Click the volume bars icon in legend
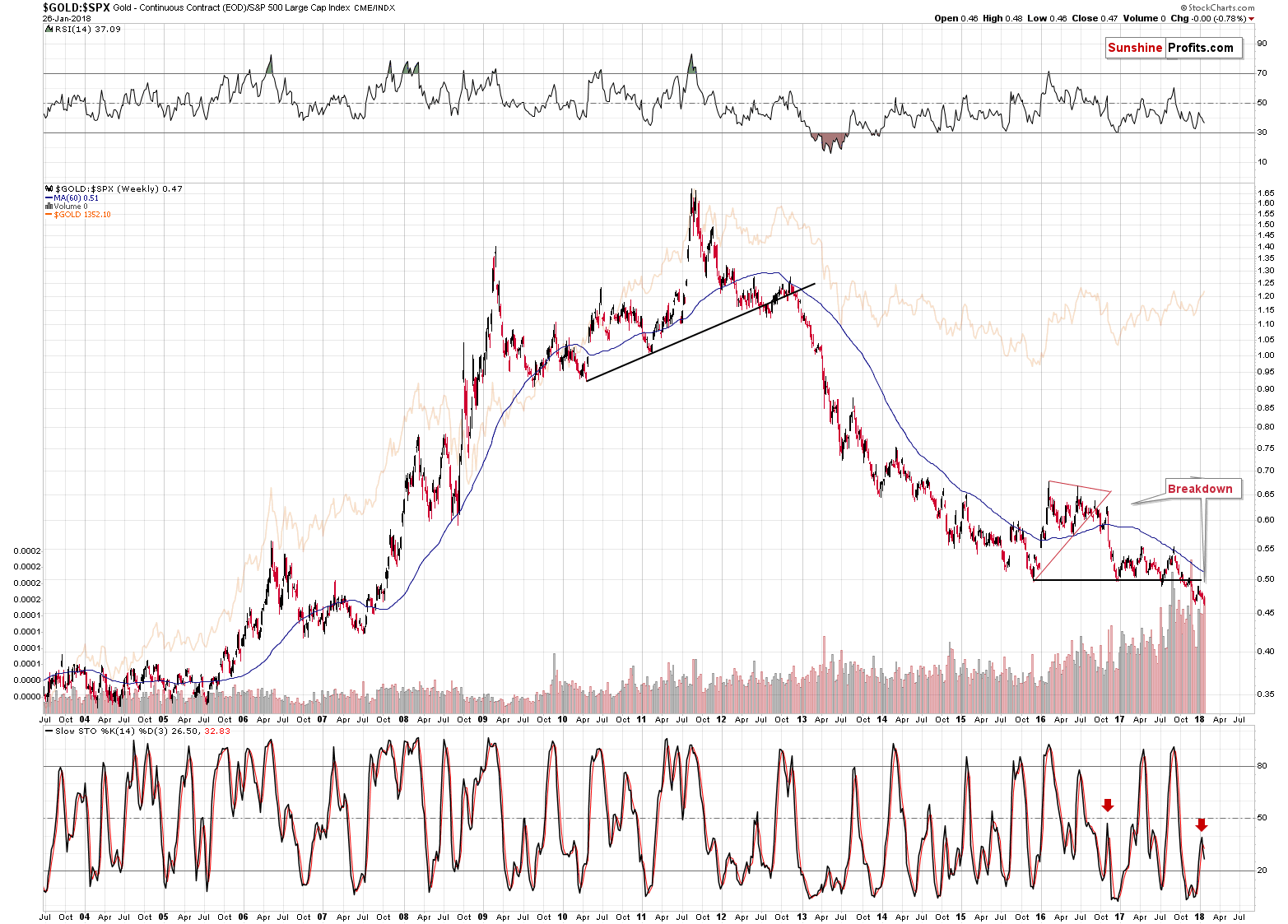Screen dimensions: 1288x924 tap(49, 207)
